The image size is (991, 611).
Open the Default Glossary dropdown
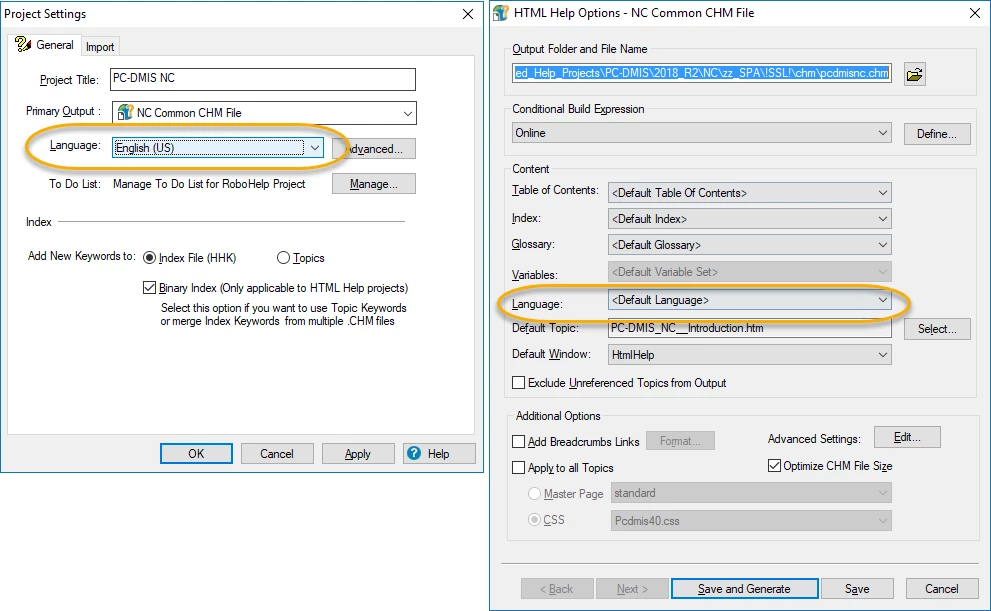pyautogui.click(x=750, y=245)
